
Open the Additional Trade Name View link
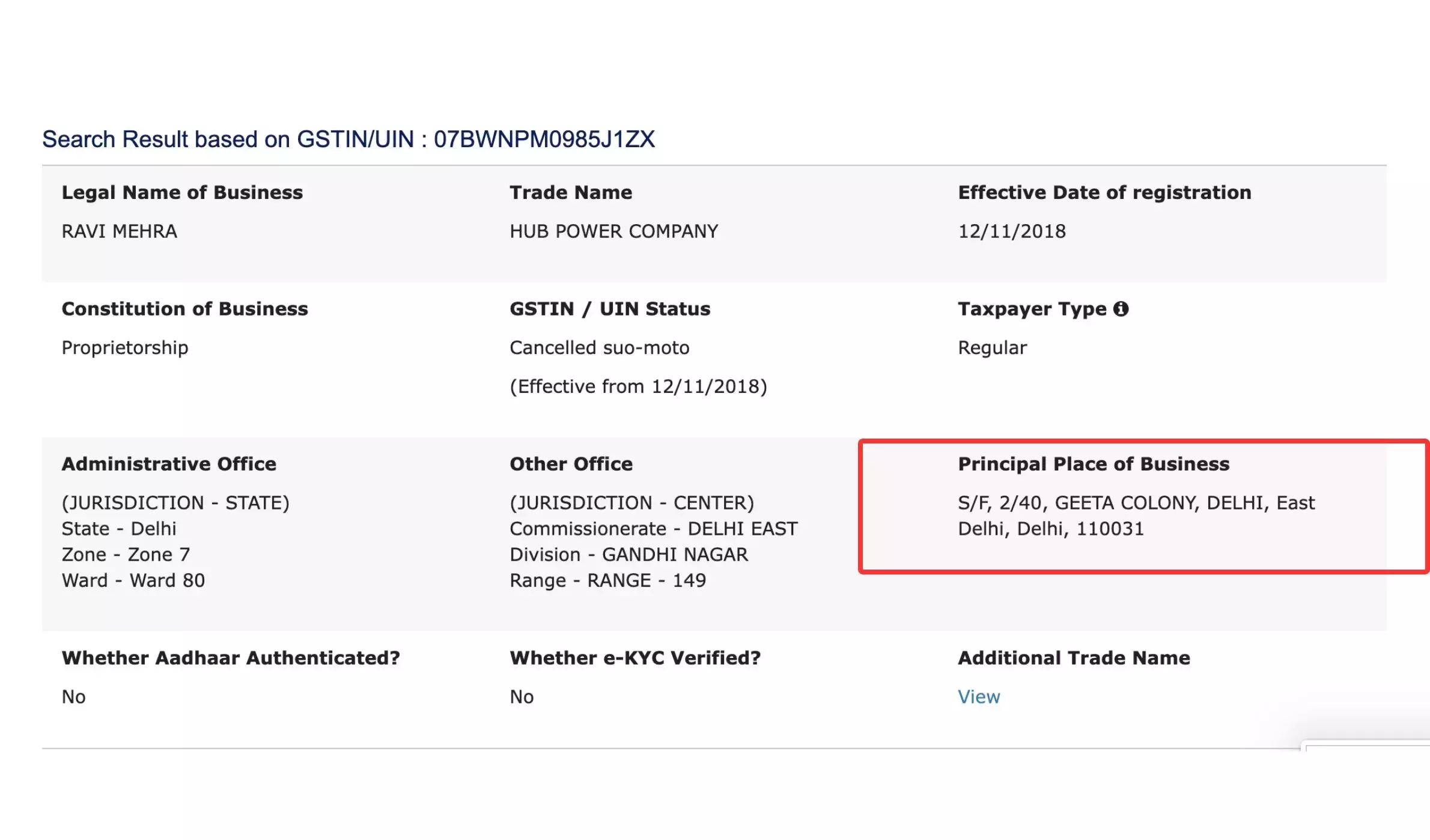(x=979, y=696)
